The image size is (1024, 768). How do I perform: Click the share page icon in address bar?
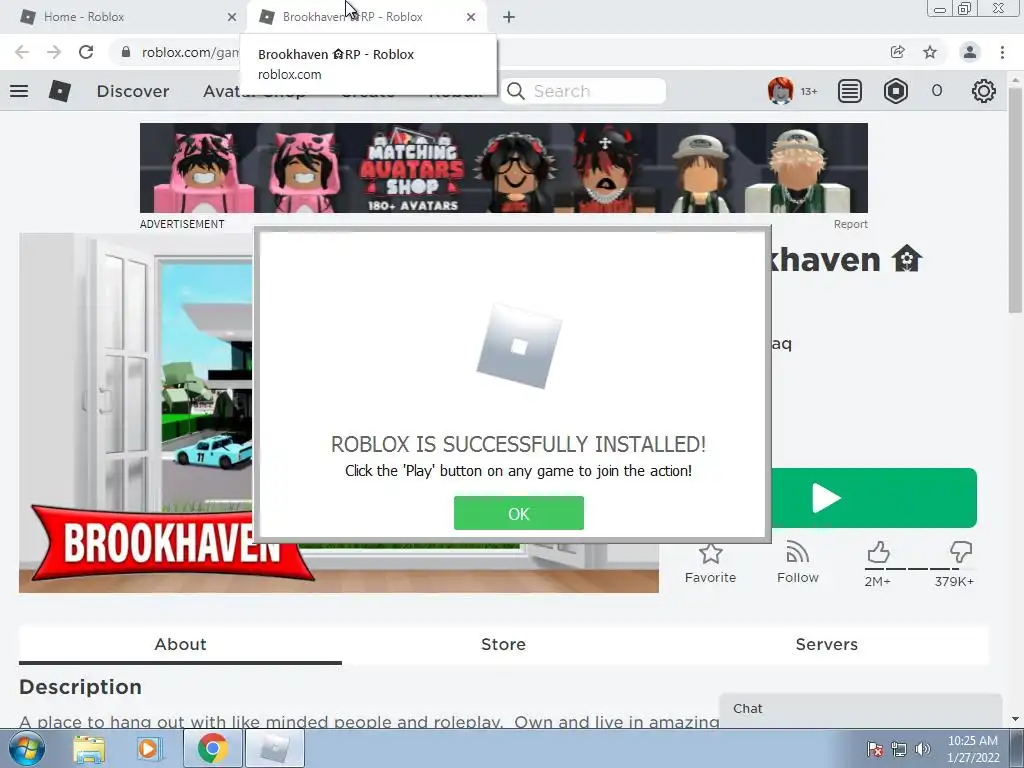(898, 52)
